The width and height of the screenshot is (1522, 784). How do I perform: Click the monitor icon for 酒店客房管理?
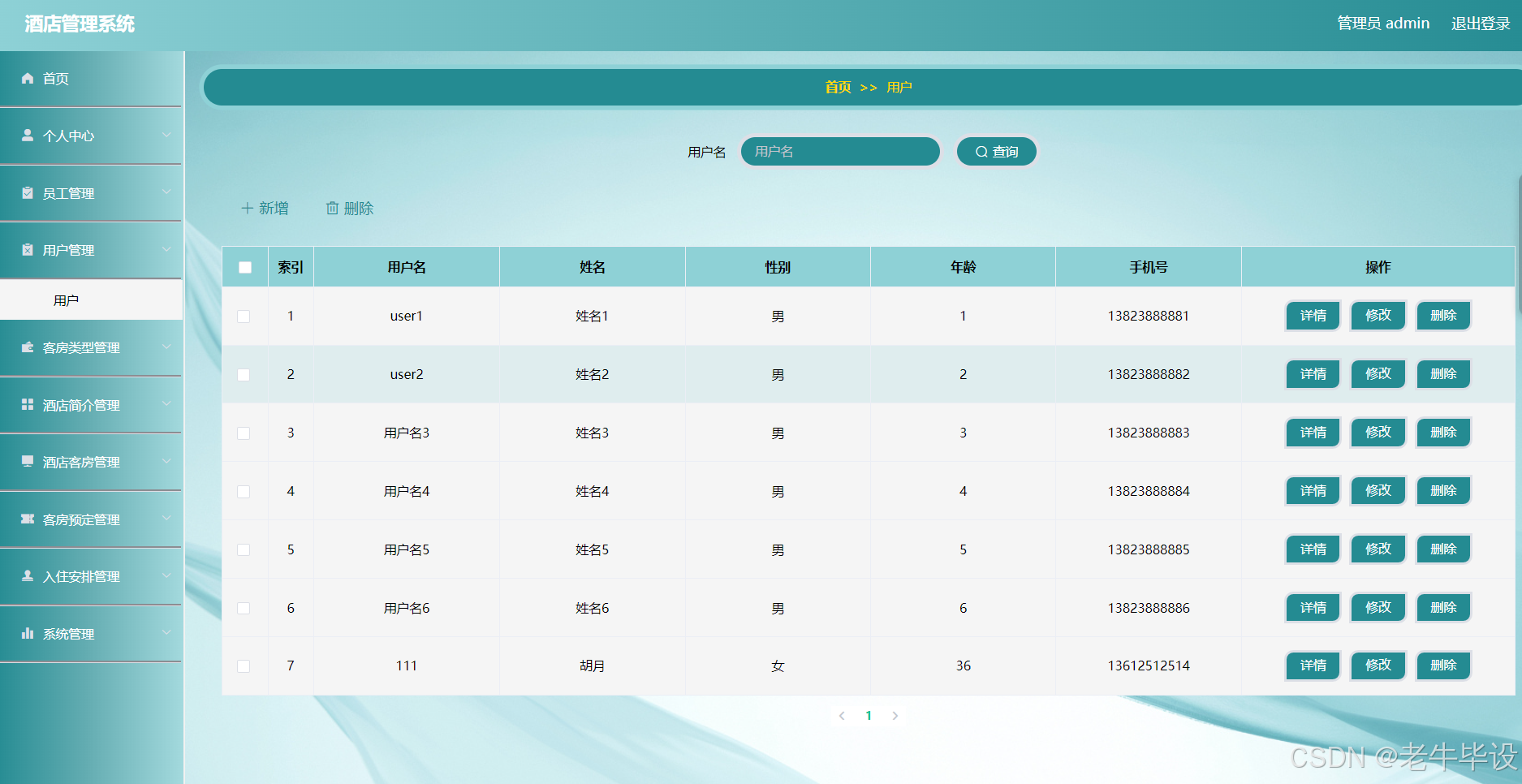point(28,461)
